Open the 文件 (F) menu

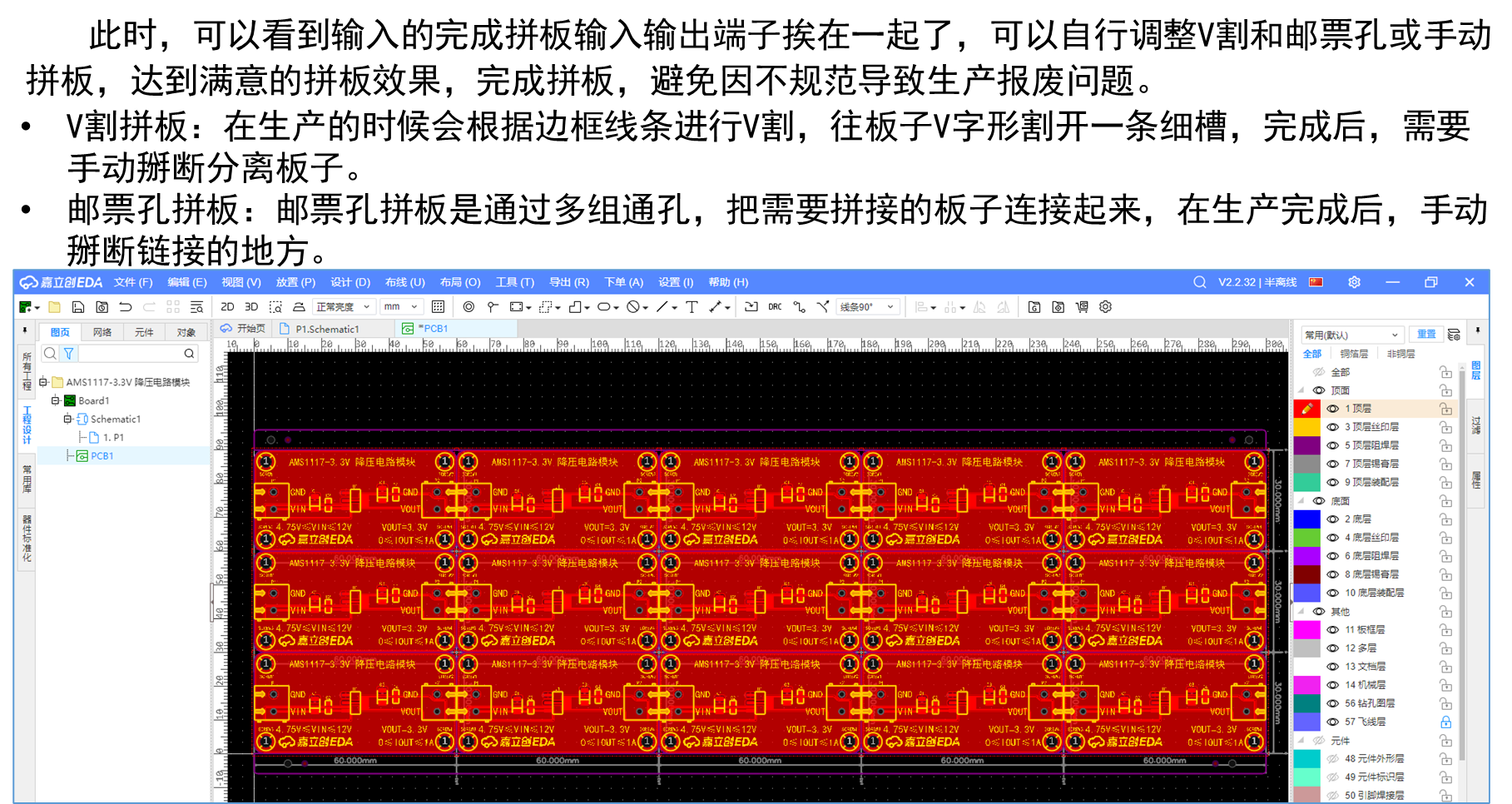tap(133, 282)
